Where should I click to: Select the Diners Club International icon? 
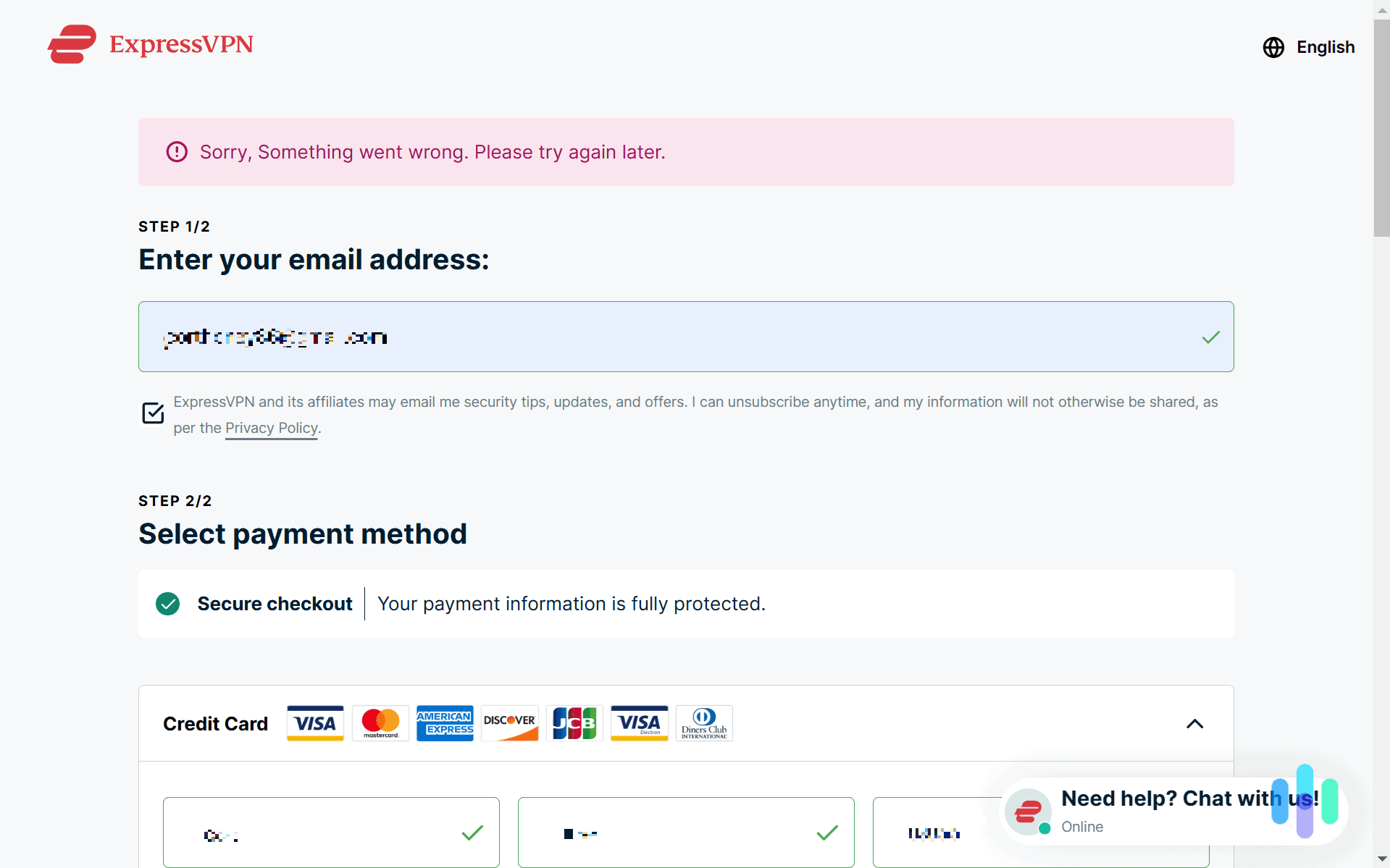[x=703, y=722]
